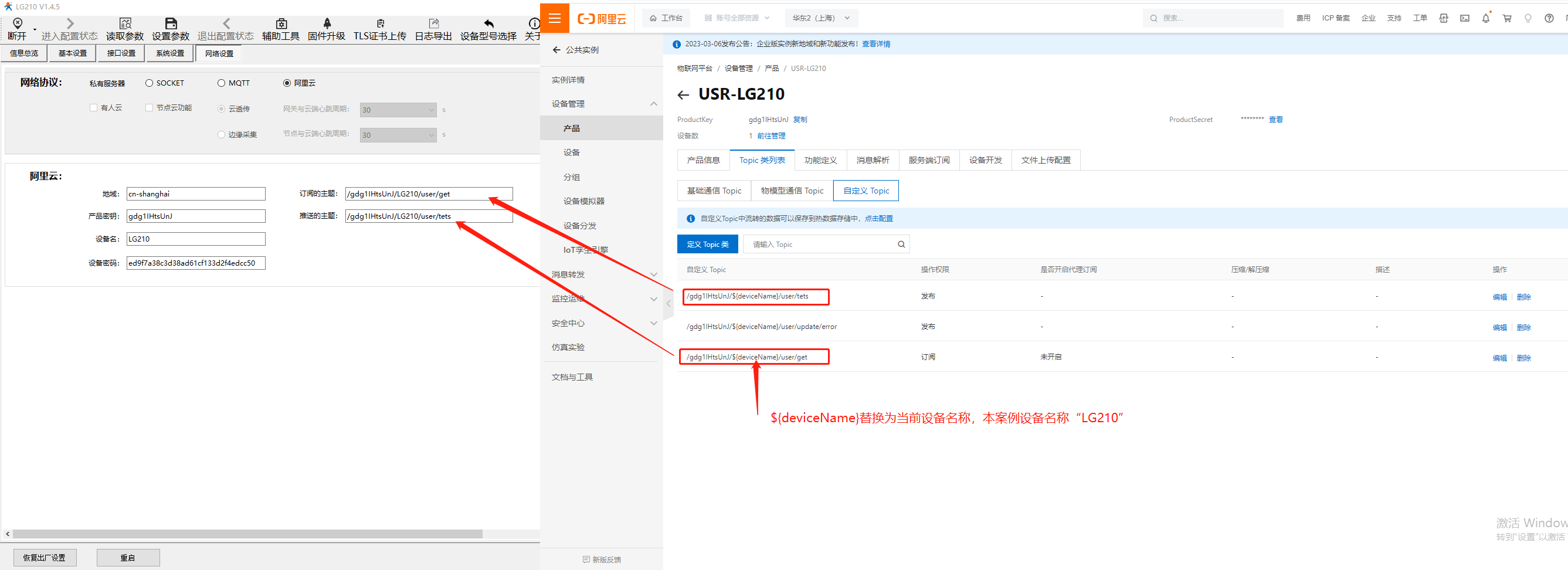Open the help question mark icon
Screen dimensions: 1568x570
1549,18
